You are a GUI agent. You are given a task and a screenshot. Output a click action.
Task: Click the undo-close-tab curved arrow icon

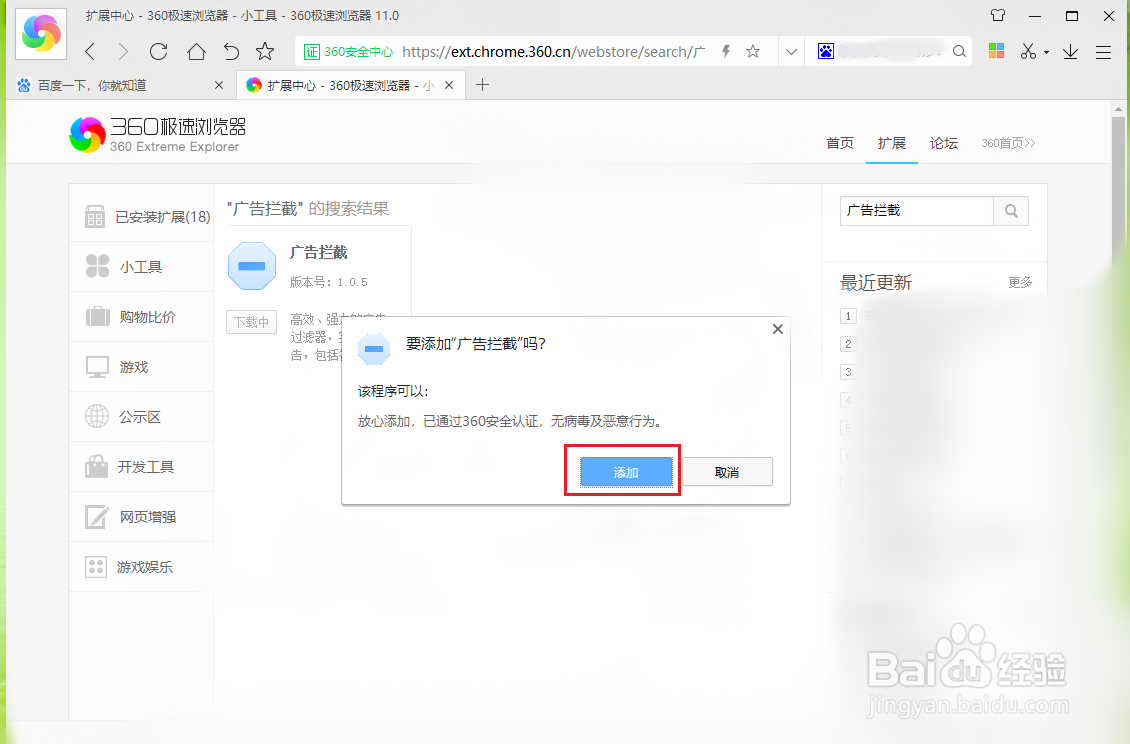(231, 52)
